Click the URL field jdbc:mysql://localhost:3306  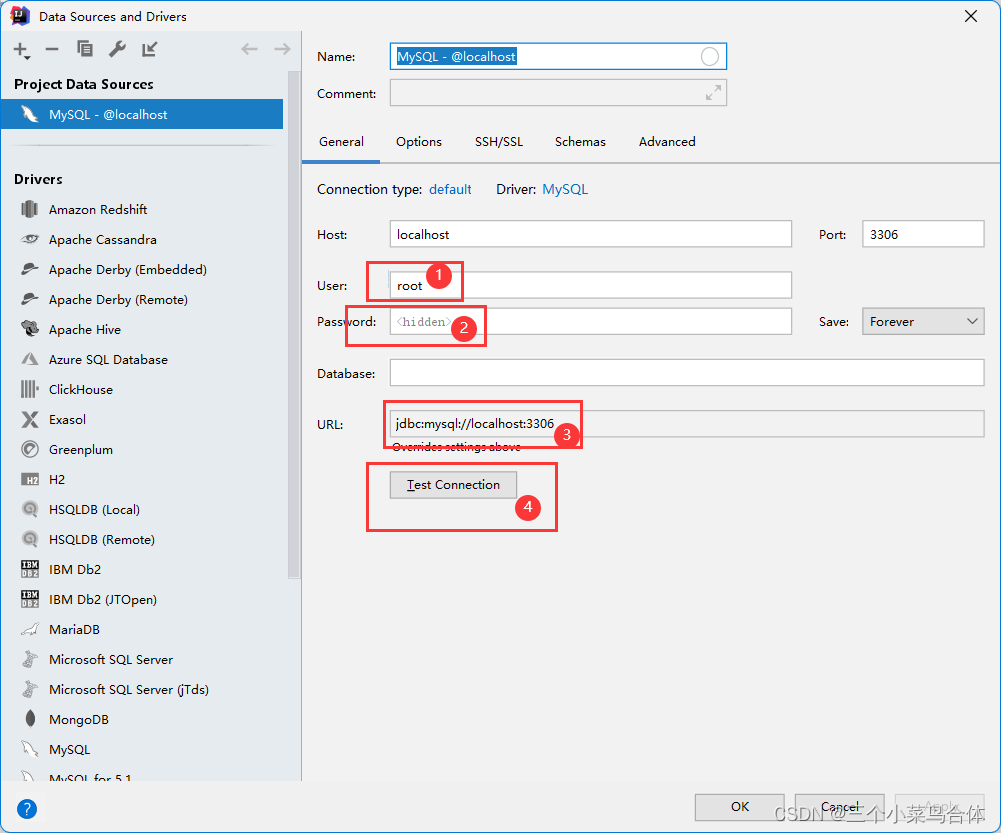(687, 424)
